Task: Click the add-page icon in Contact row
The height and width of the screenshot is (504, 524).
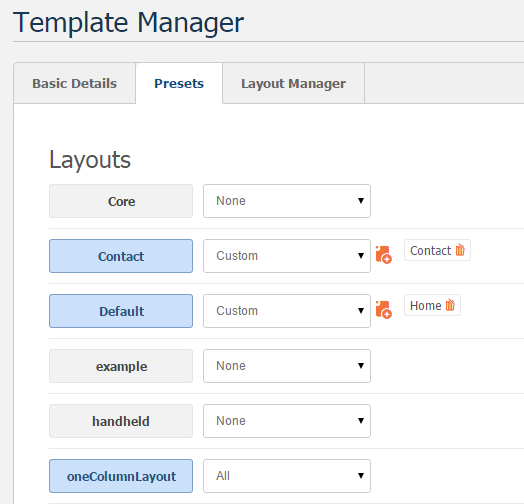Action: [x=383, y=255]
